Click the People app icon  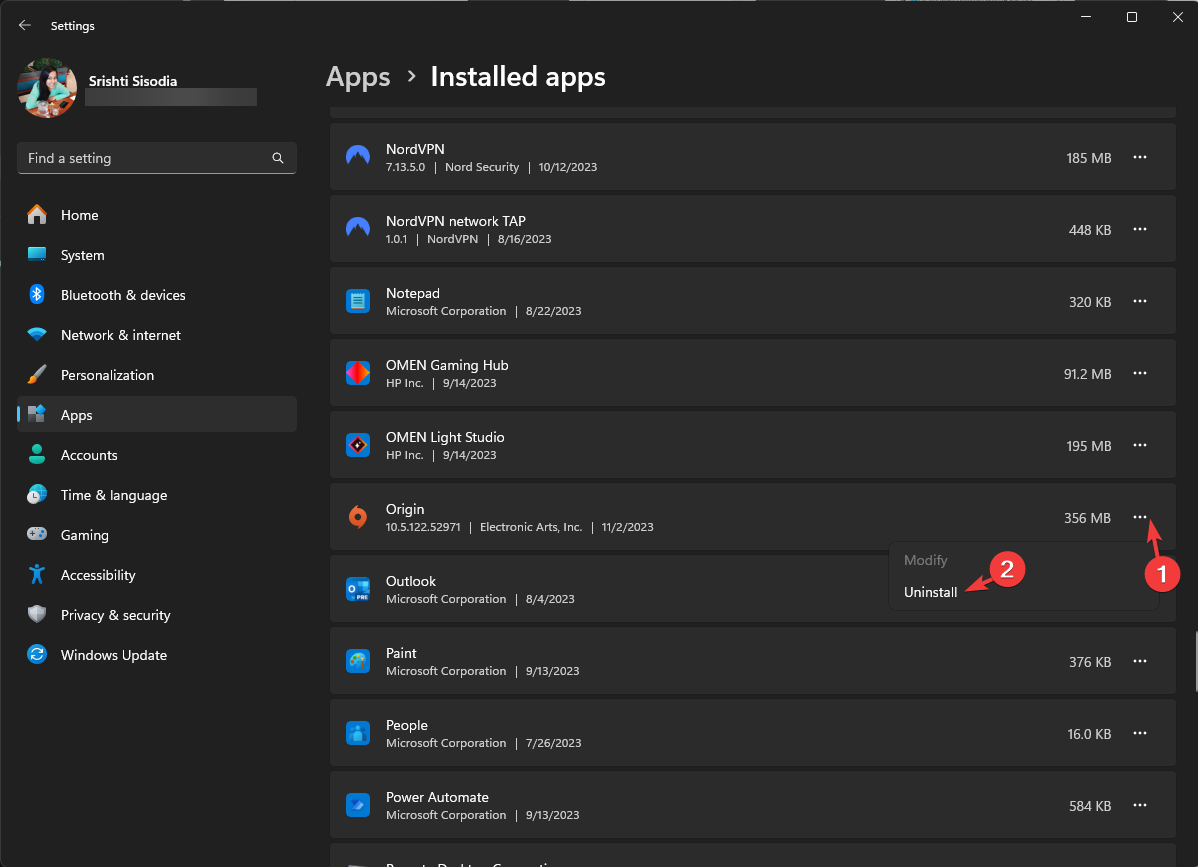point(358,733)
